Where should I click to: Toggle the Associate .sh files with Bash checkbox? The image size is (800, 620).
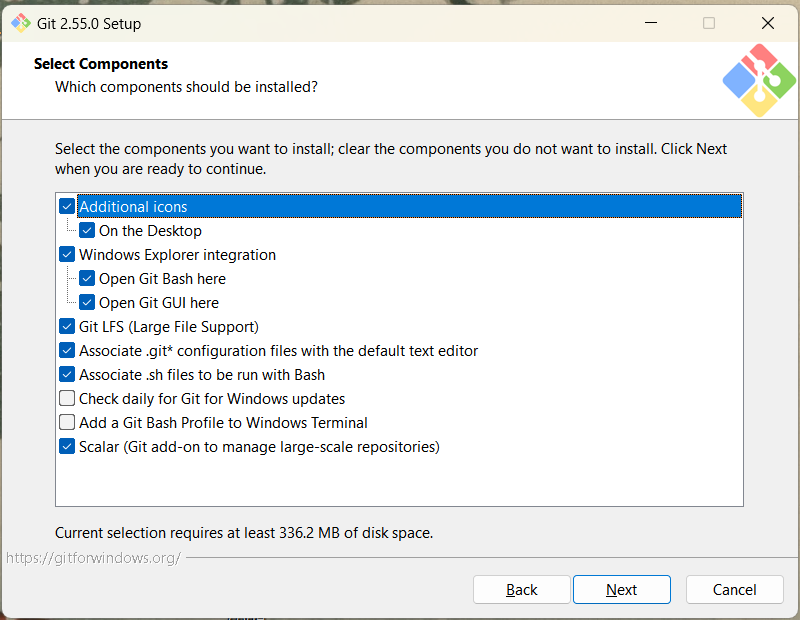(x=67, y=375)
